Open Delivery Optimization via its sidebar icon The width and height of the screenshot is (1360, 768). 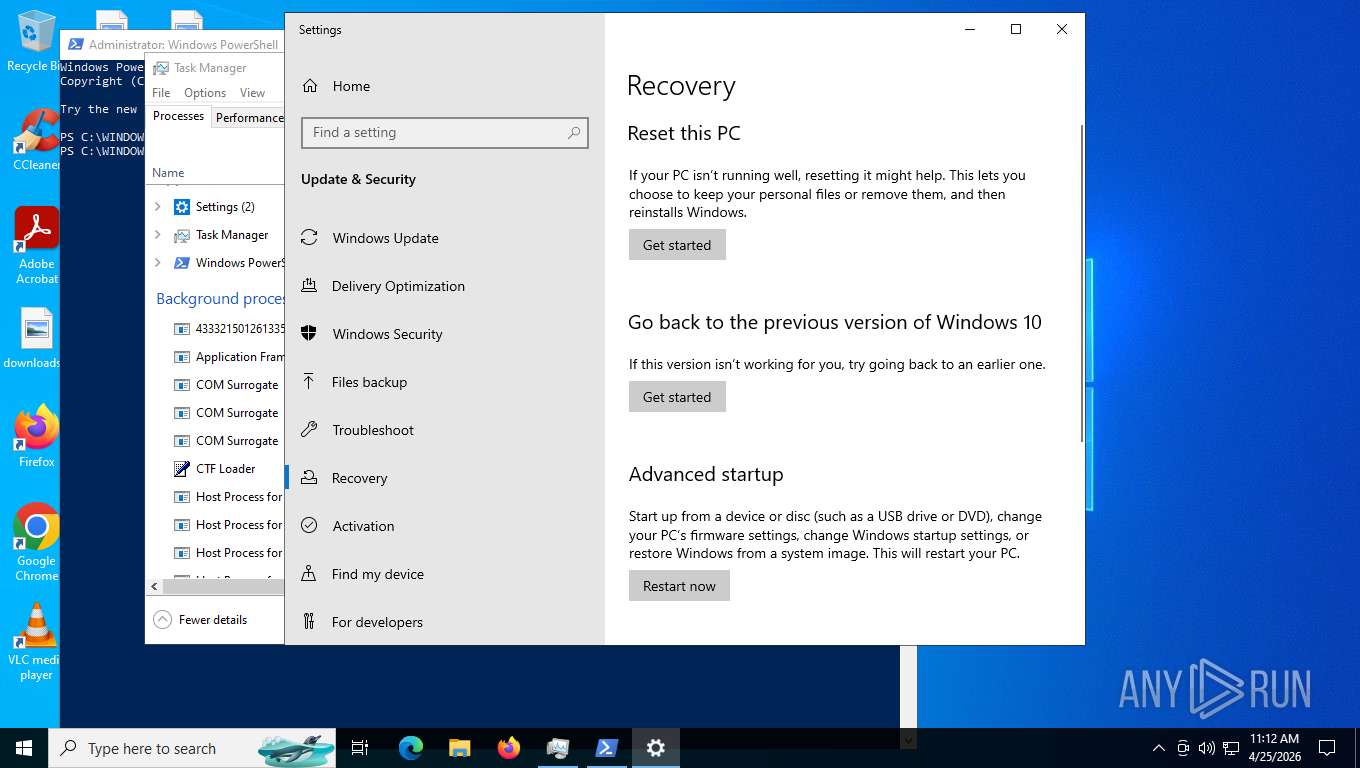310,286
